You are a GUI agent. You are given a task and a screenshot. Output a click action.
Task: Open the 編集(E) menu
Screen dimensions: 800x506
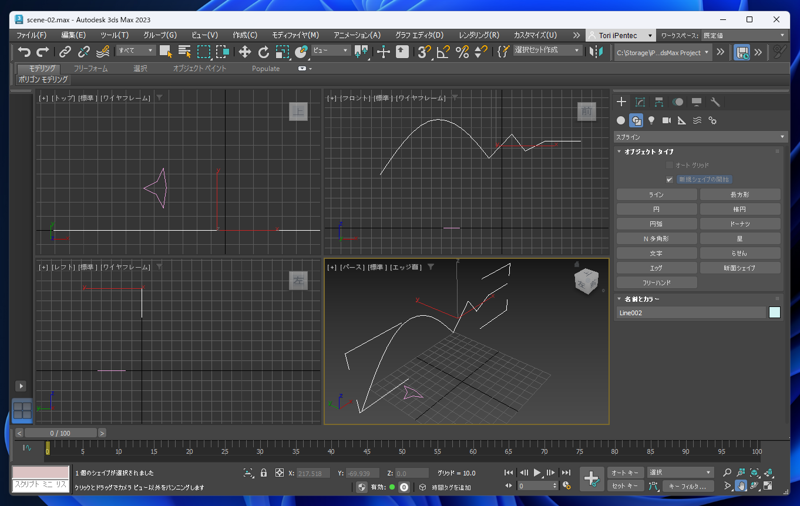click(x=73, y=35)
